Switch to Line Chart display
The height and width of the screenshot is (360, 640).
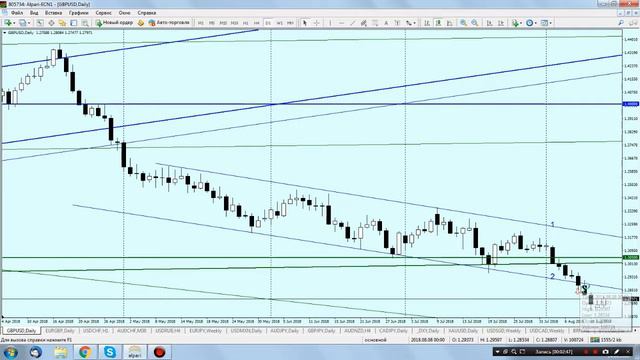click(449, 23)
